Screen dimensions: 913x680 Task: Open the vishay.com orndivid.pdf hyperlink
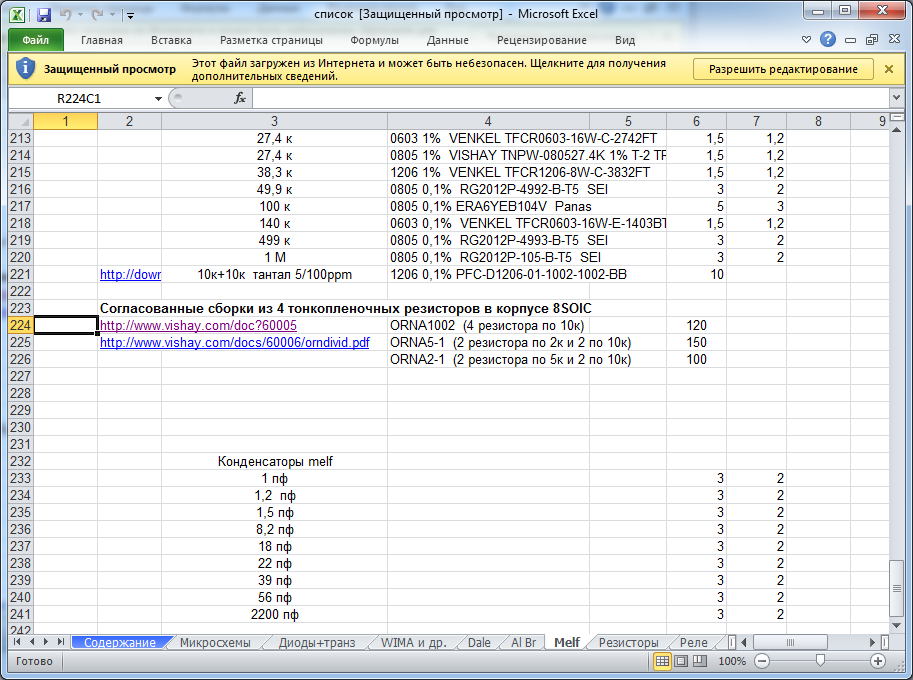235,342
